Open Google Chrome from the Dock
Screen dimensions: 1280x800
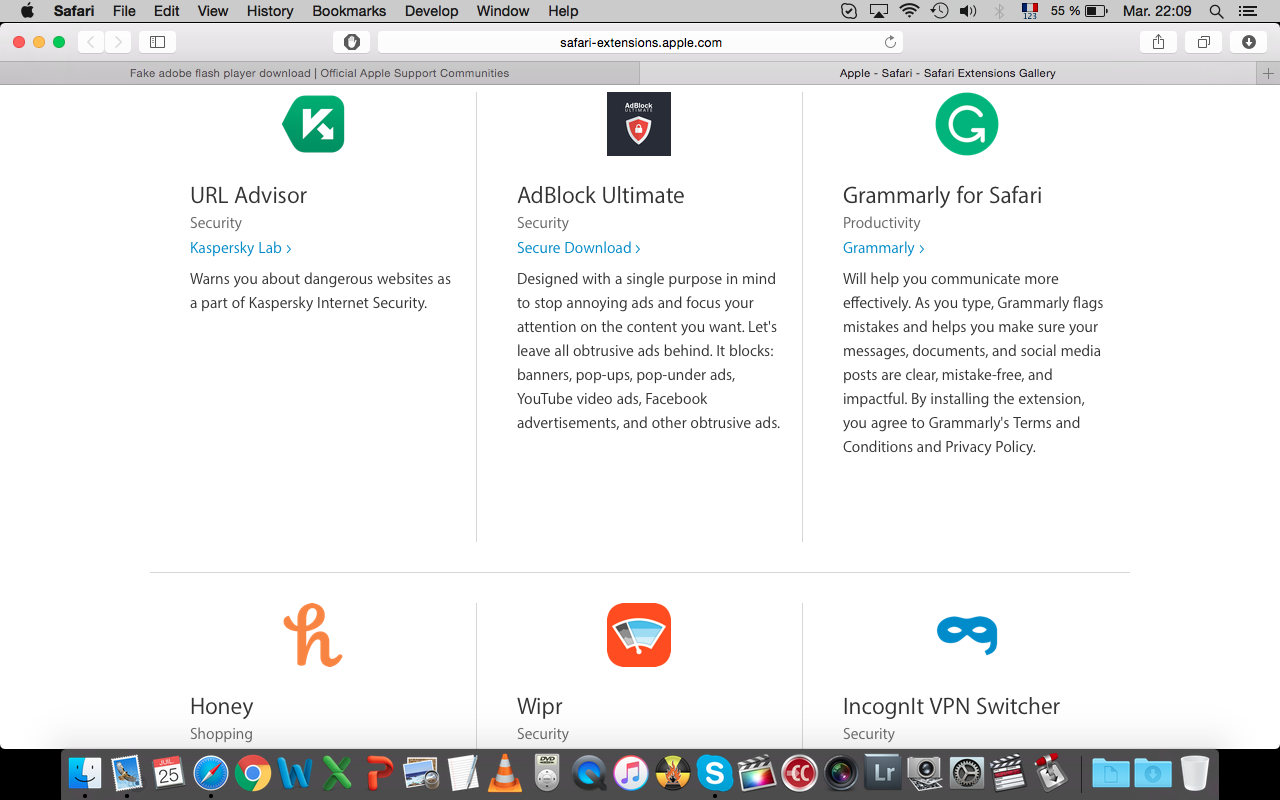pyautogui.click(x=253, y=773)
